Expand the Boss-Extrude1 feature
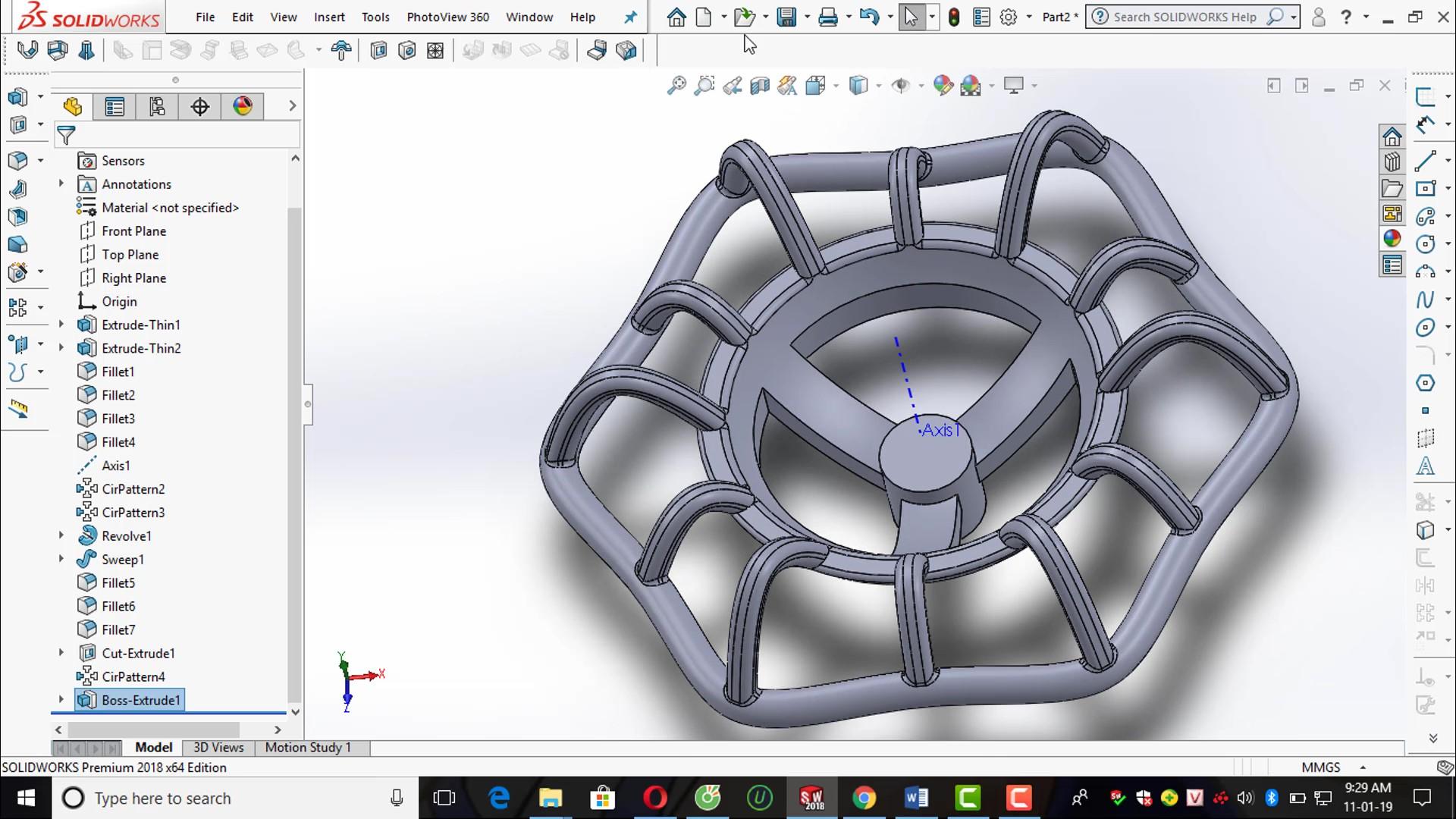The width and height of the screenshot is (1456, 819). [x=61, y=699]
